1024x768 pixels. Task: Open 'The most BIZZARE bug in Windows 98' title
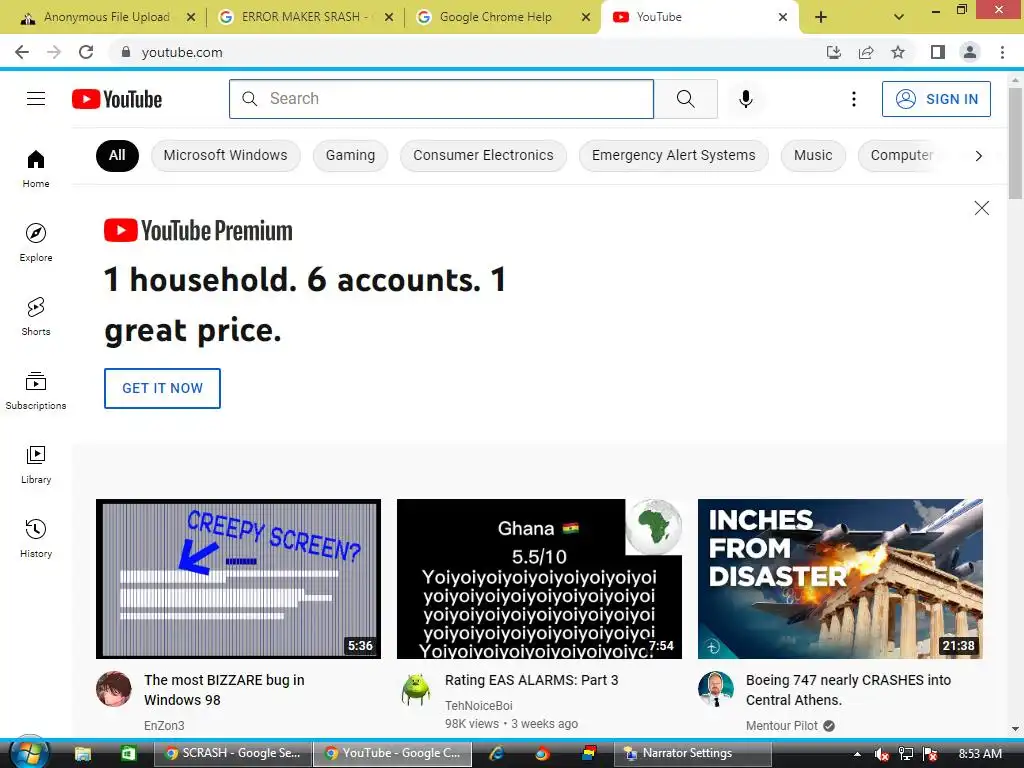(224, 690)
